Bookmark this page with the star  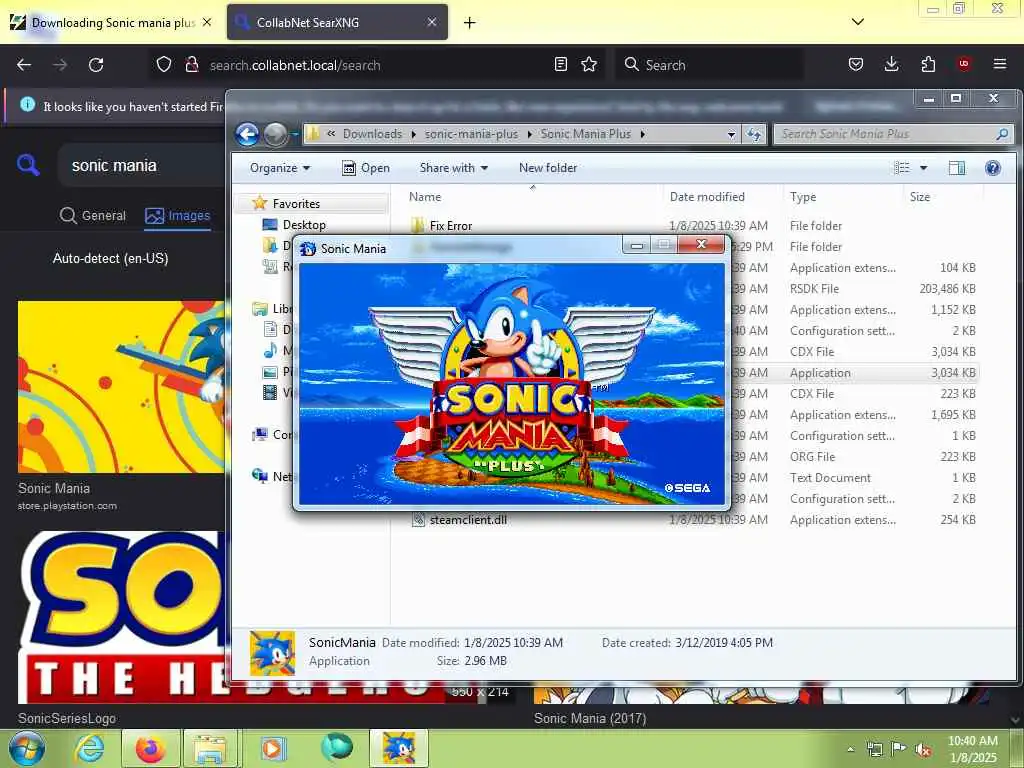click(589, 64)
